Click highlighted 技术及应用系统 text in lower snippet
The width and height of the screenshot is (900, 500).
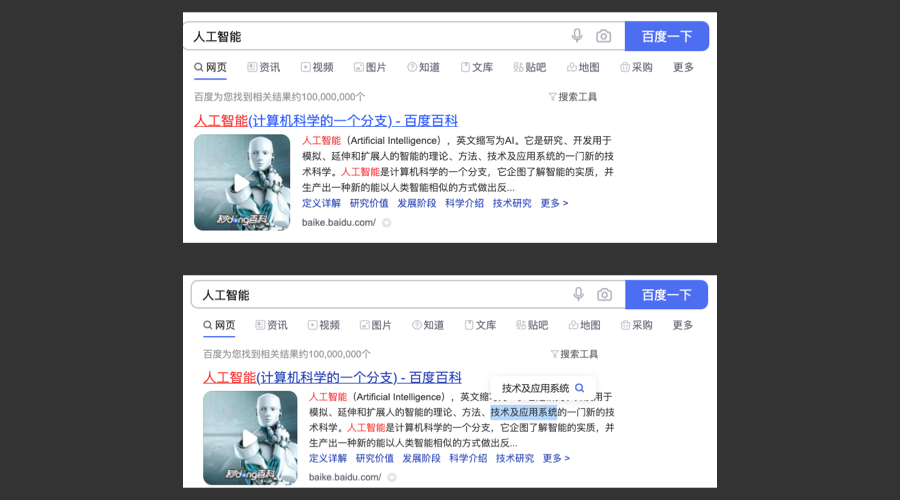(523, 412)
